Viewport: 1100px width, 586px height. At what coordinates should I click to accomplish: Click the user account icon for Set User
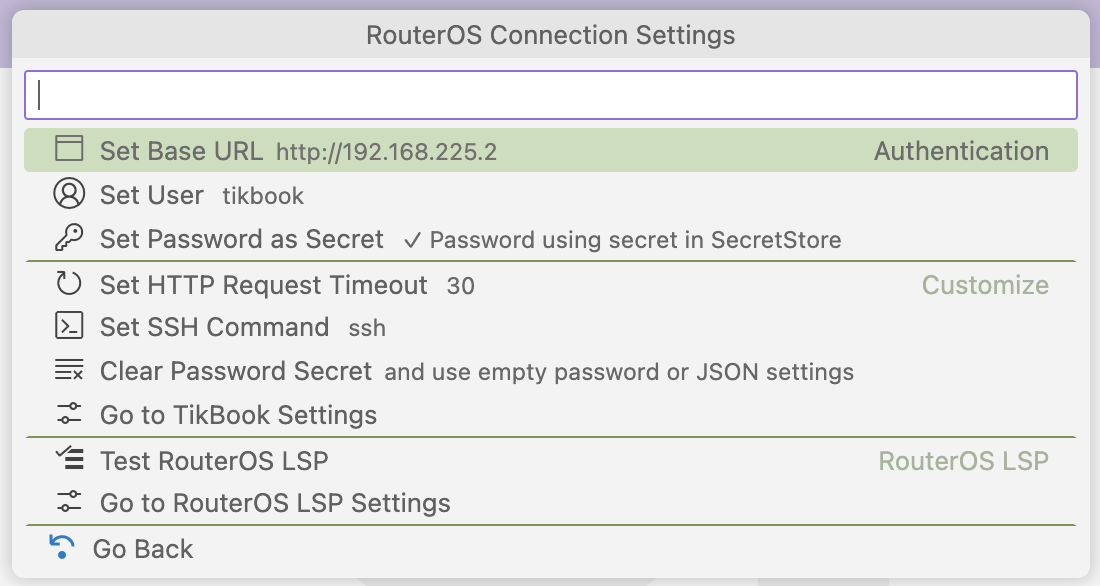point(69,194)
